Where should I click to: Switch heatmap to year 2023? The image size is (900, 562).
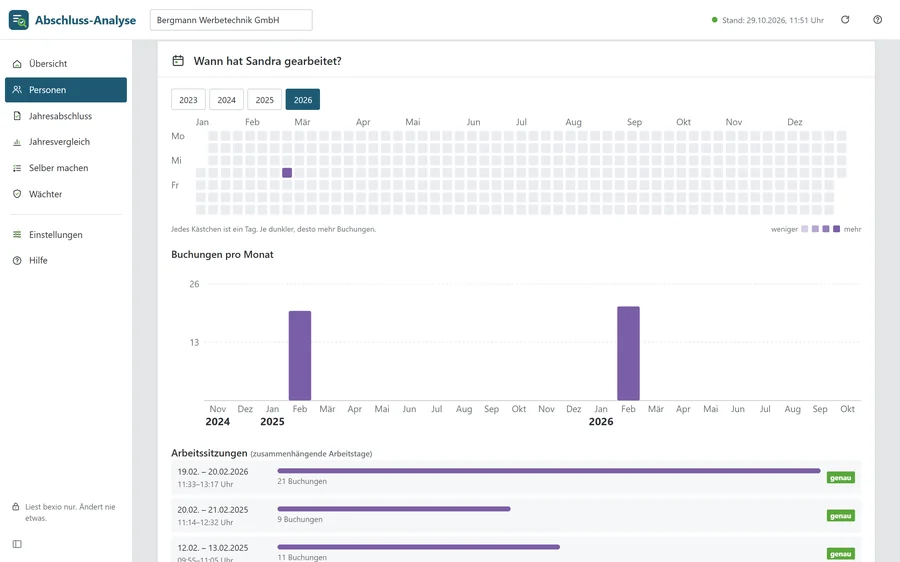[x=188, y=99]
